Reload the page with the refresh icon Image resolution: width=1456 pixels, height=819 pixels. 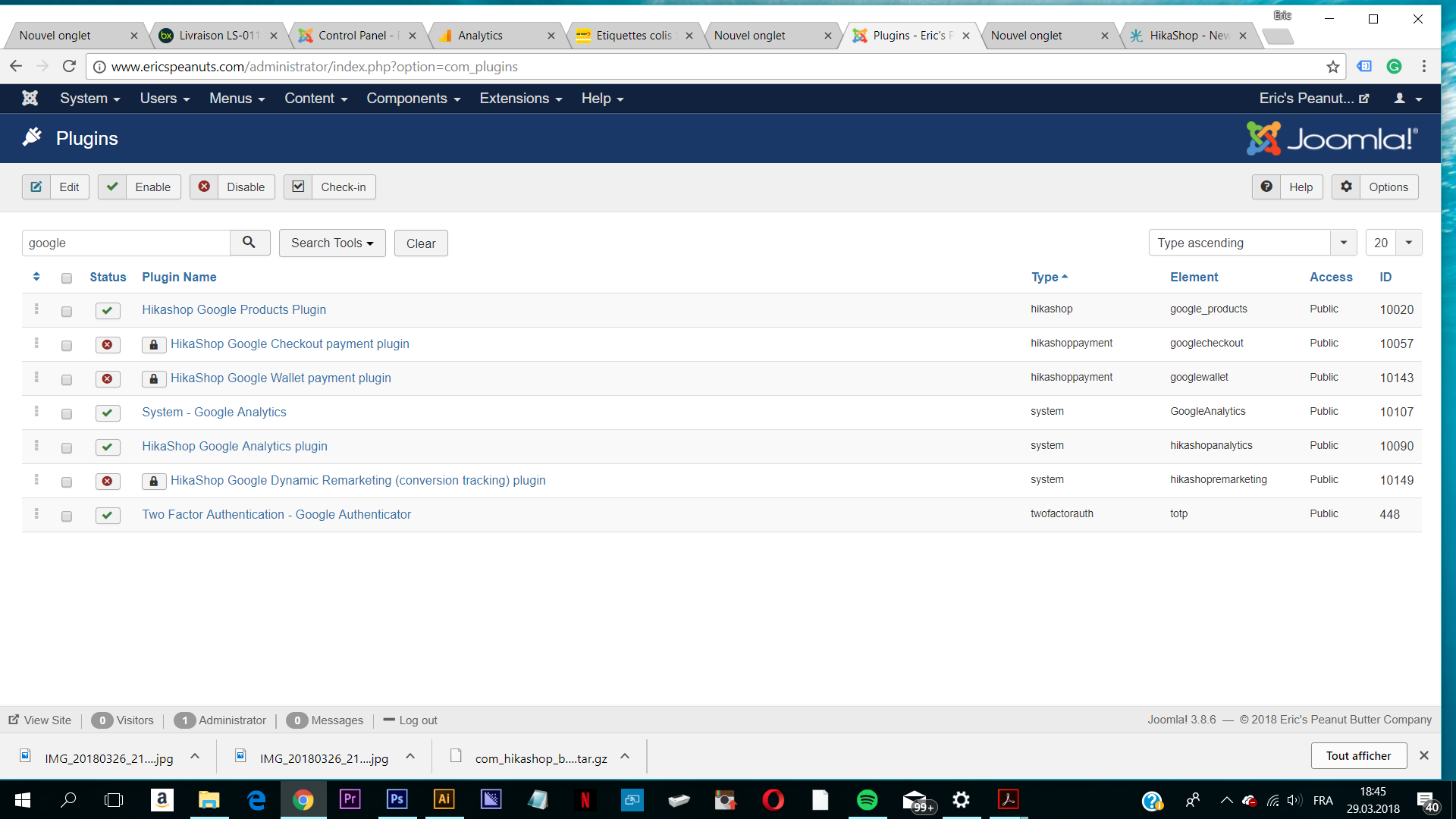pos(69,67)
